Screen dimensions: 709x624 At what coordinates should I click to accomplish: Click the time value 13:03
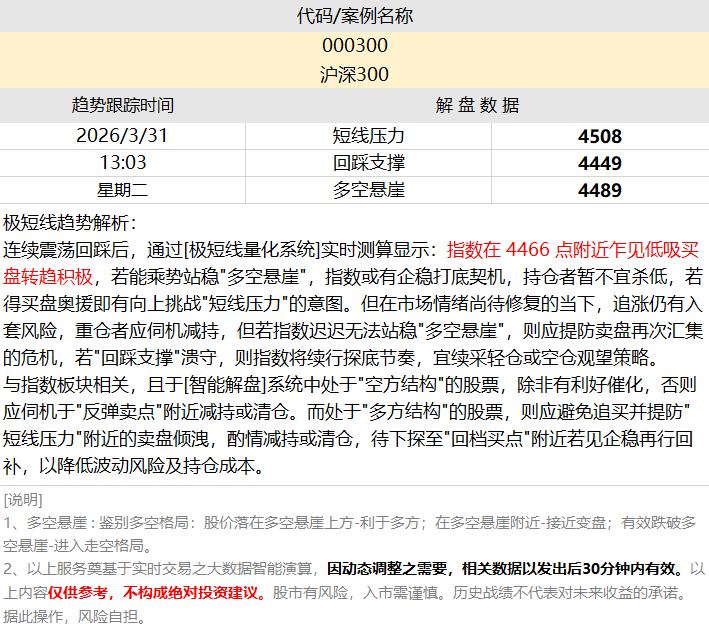pos(122,162)
